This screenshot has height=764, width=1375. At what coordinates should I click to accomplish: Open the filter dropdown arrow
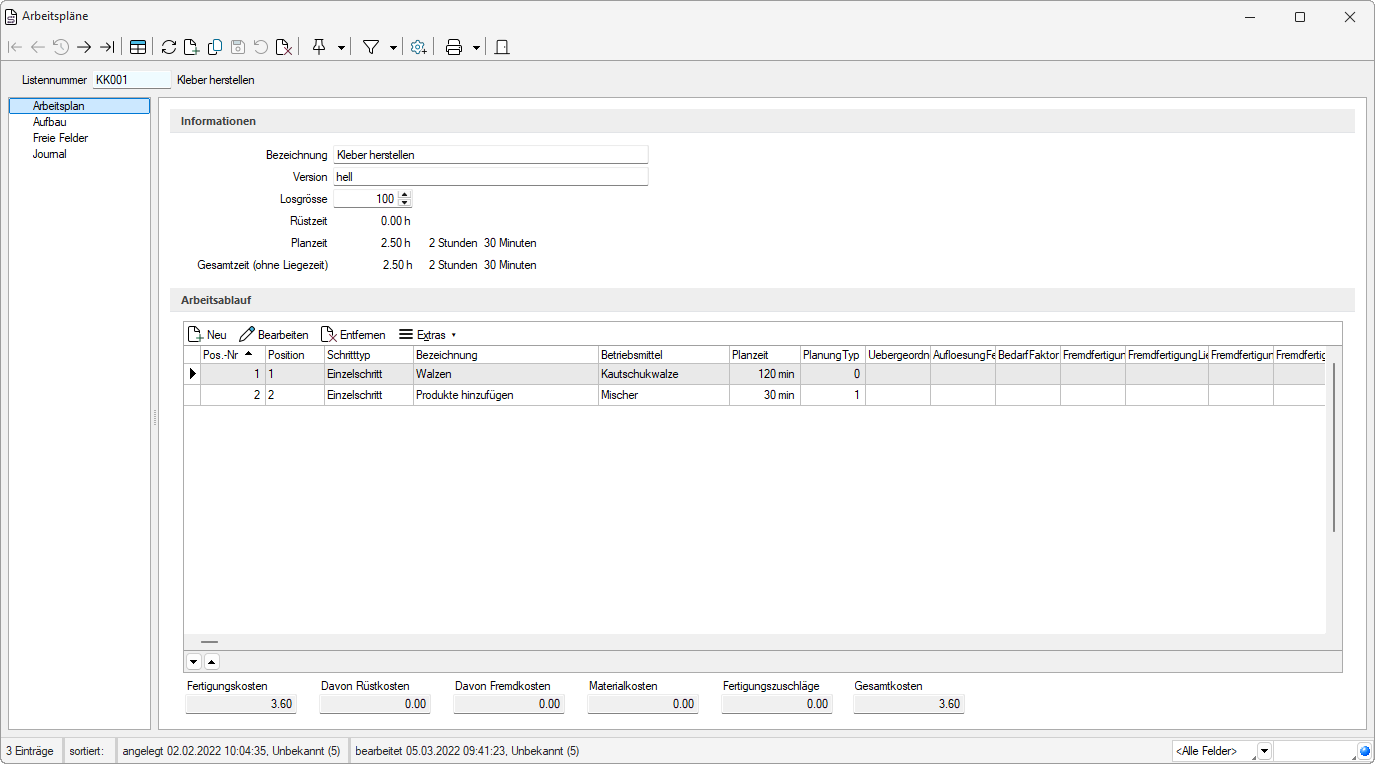pos(393,47)
